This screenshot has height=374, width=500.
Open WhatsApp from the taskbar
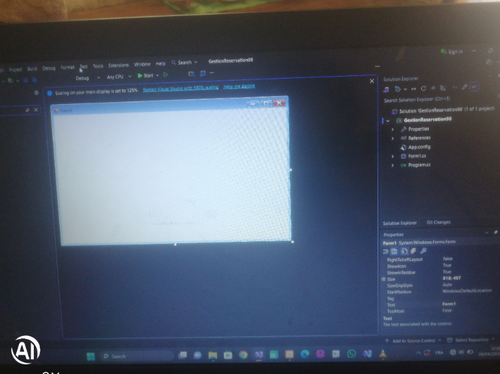(351, 354)
